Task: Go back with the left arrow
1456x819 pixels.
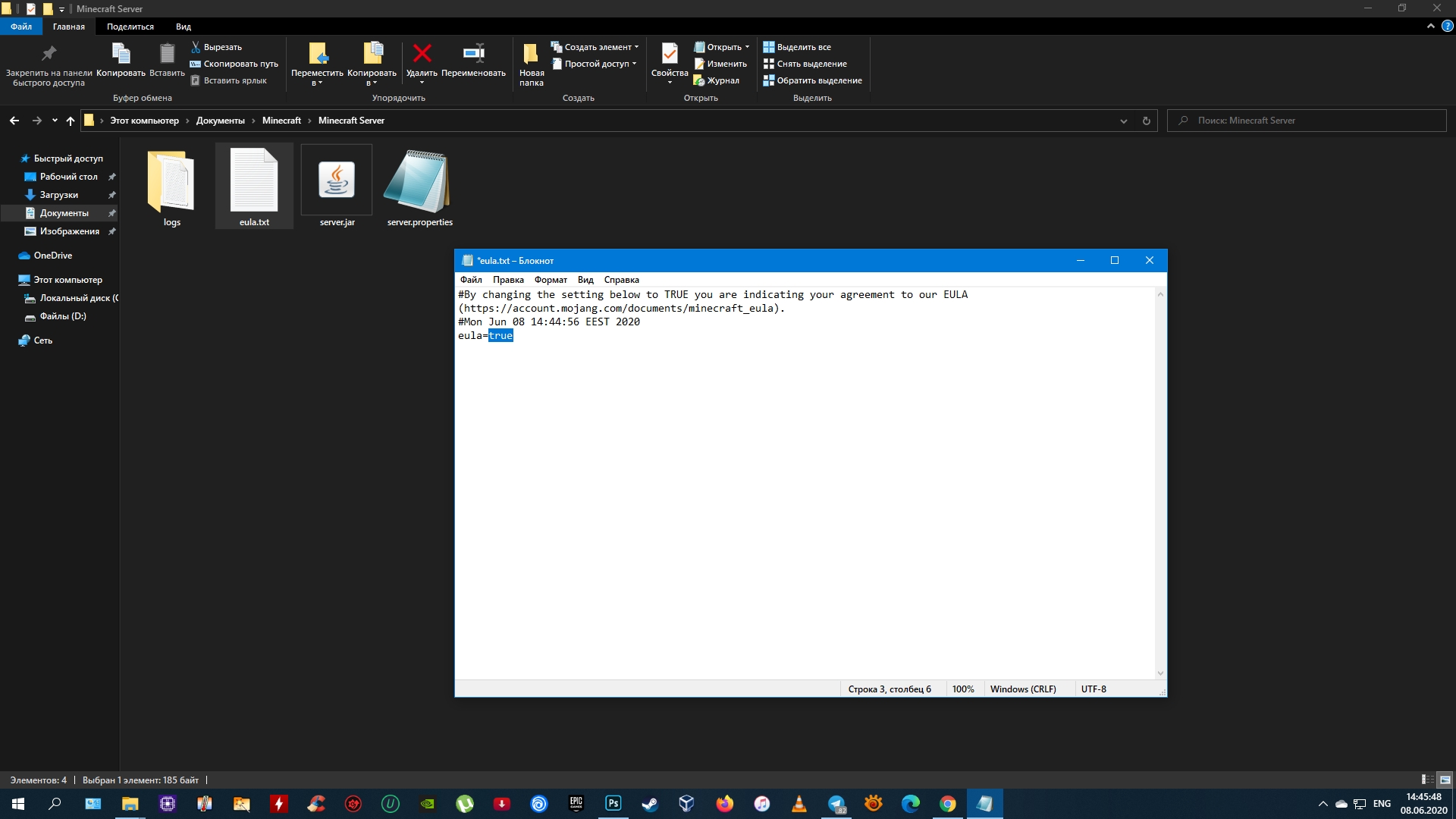Action: 14,121
